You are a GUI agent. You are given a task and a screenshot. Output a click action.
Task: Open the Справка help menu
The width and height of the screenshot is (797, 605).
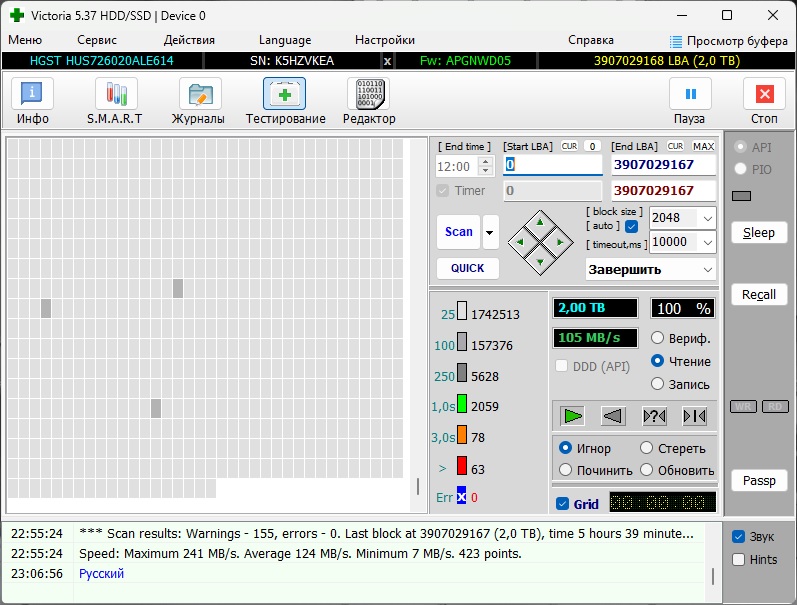591,40
